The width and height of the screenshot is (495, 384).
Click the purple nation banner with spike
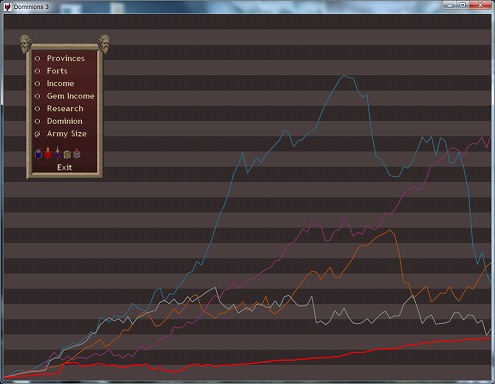pyautogui.click(x=58, y=153)
